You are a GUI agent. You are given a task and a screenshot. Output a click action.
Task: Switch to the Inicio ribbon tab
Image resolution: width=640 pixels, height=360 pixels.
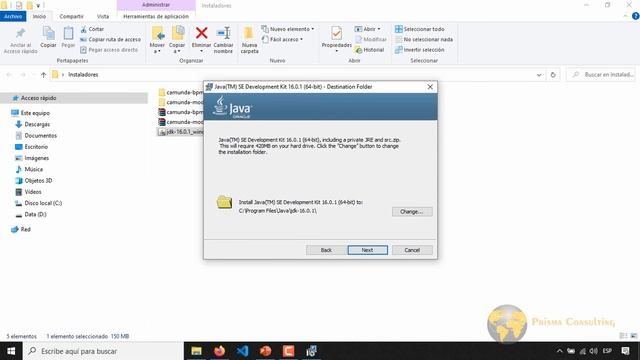(39, 16)
